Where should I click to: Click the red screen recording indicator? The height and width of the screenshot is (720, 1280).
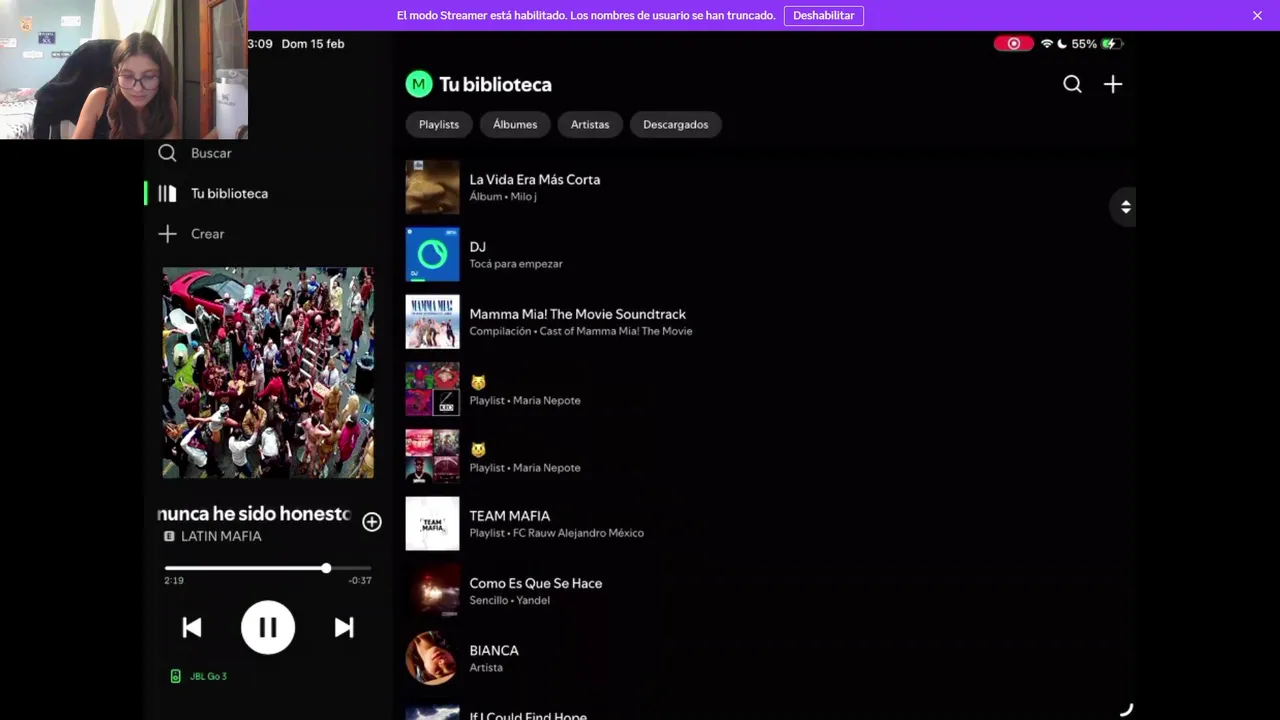pos(1013,44)
